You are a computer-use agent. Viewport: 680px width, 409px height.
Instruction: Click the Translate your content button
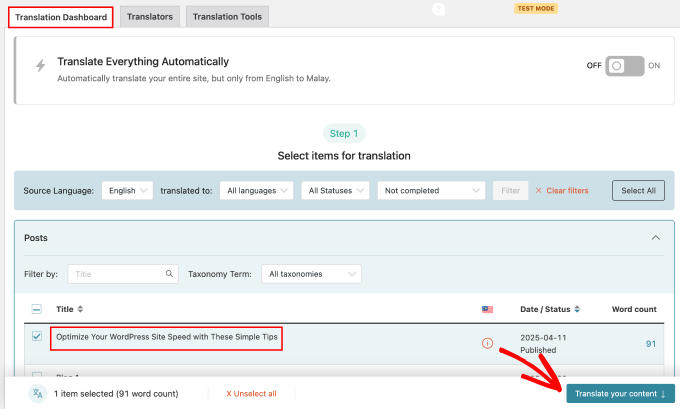click(620, 394)
